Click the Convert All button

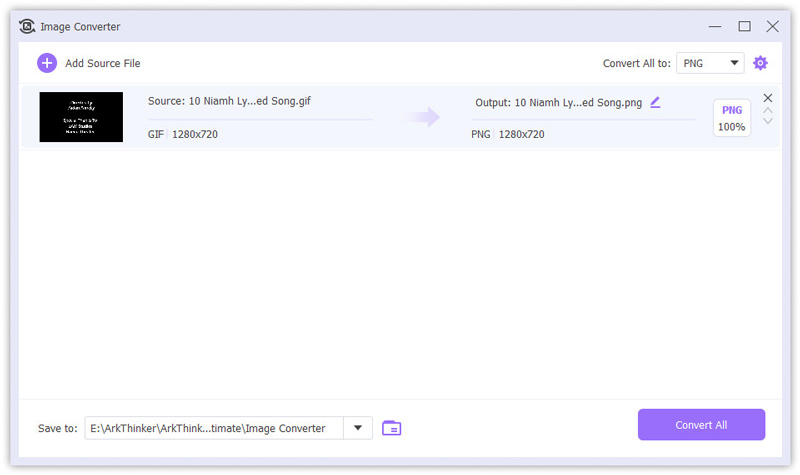701,424
